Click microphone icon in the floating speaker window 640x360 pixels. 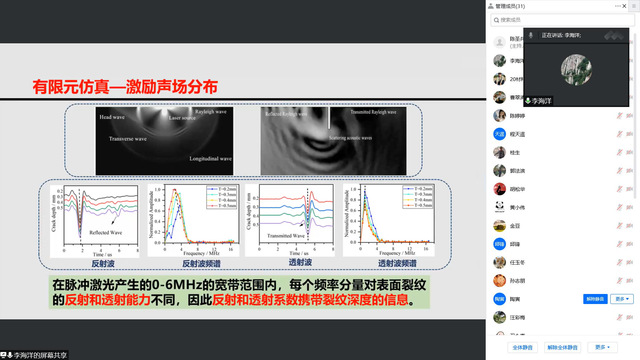click(531, 36)
